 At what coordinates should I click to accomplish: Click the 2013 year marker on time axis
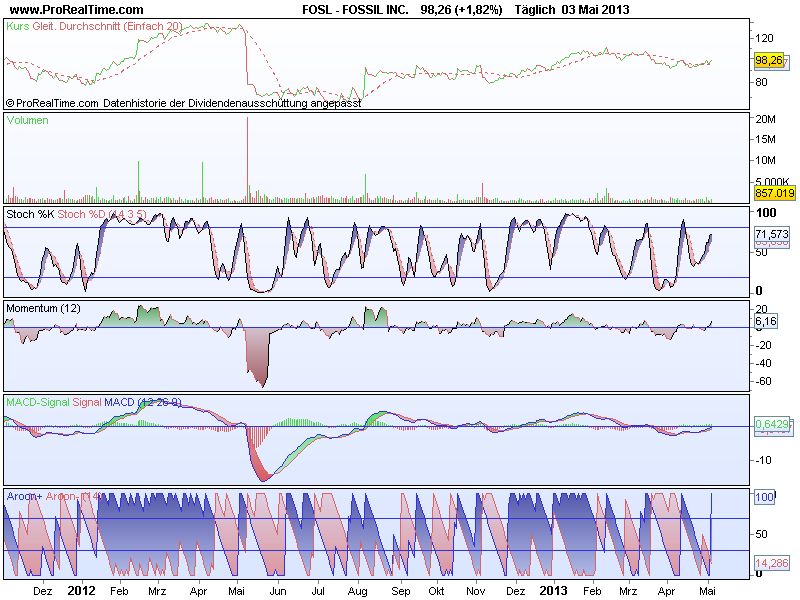[x=553, y=591]
